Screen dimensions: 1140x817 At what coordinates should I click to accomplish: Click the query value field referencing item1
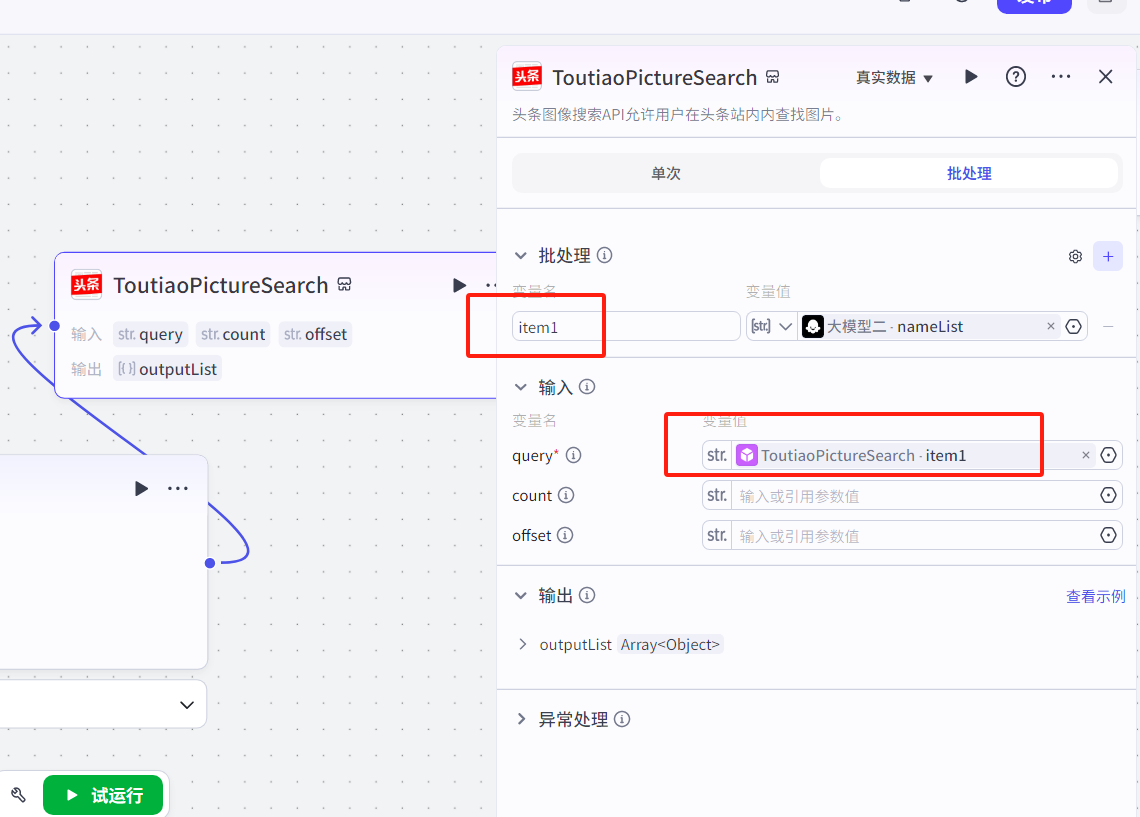[x=912, y=456]
